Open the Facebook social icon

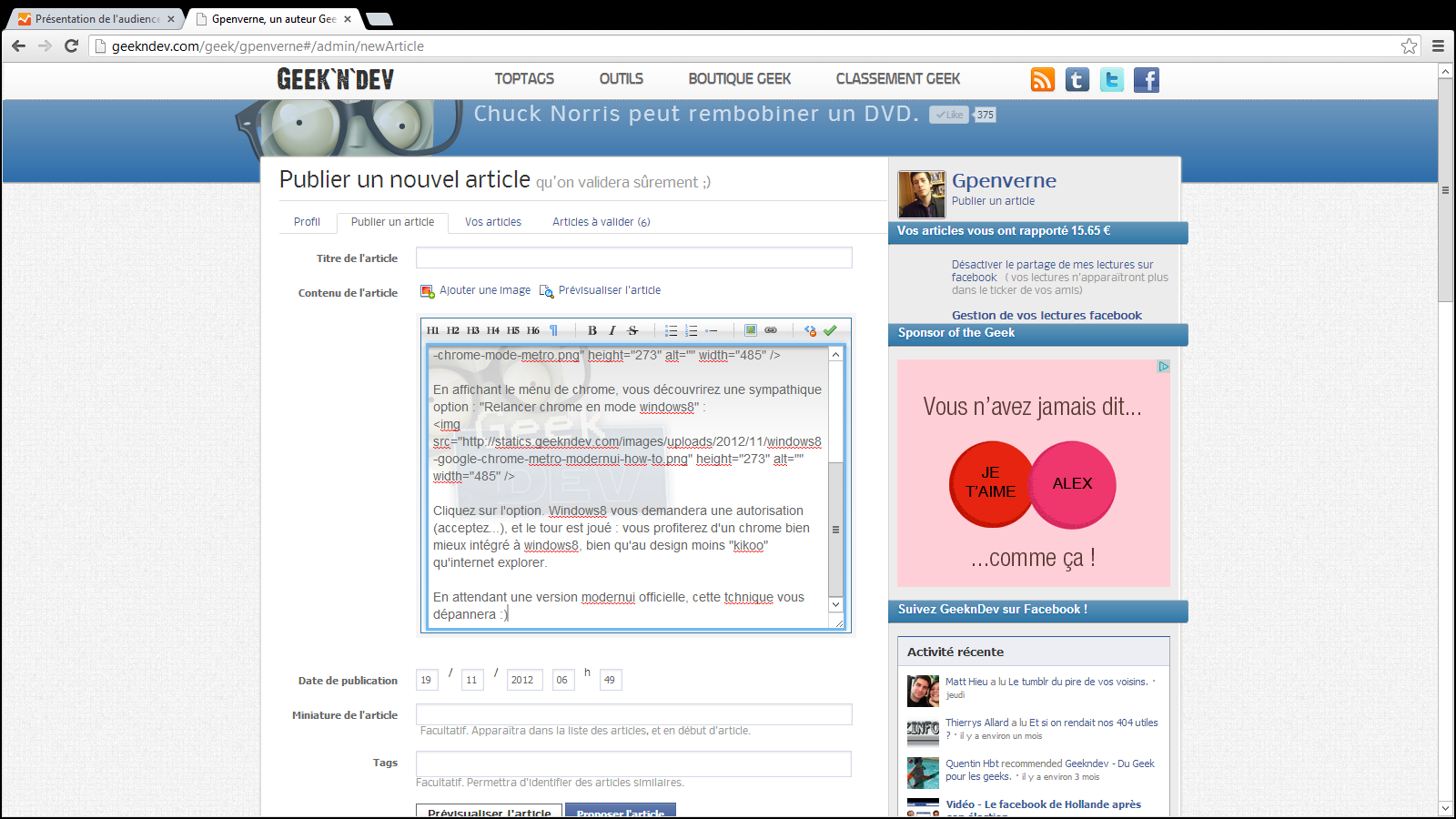(1147, 80)
